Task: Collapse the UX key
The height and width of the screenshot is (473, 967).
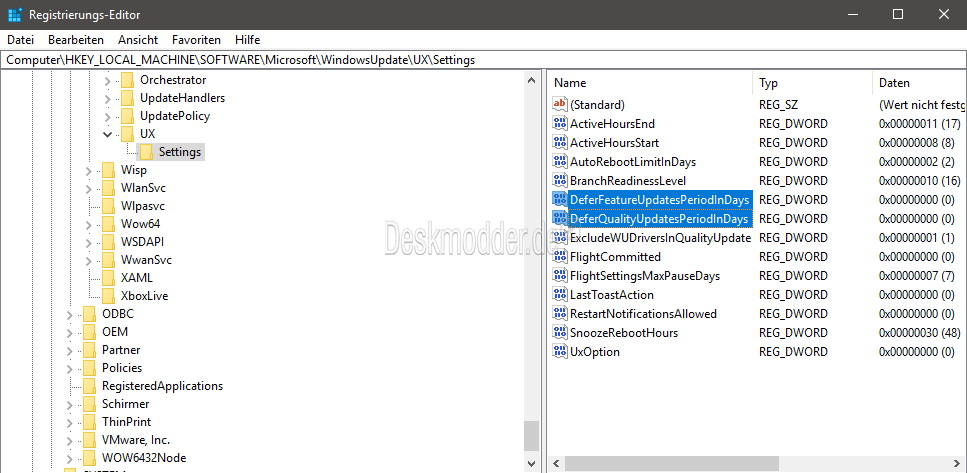Action: click(x=107, y=134)
